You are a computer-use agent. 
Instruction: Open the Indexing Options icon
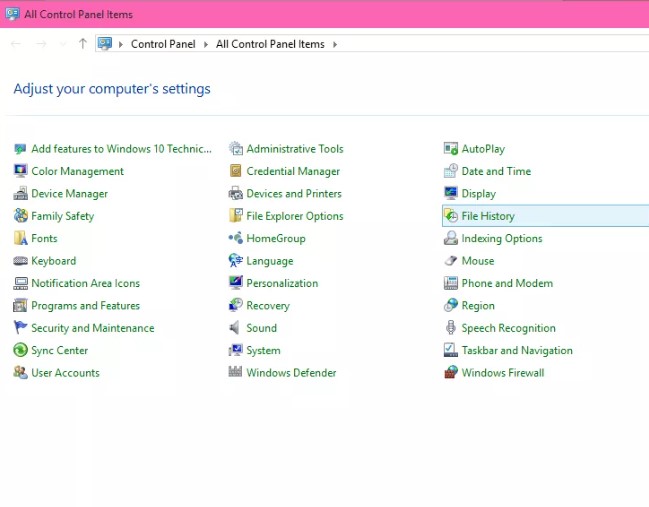click(x=450, y=238)
